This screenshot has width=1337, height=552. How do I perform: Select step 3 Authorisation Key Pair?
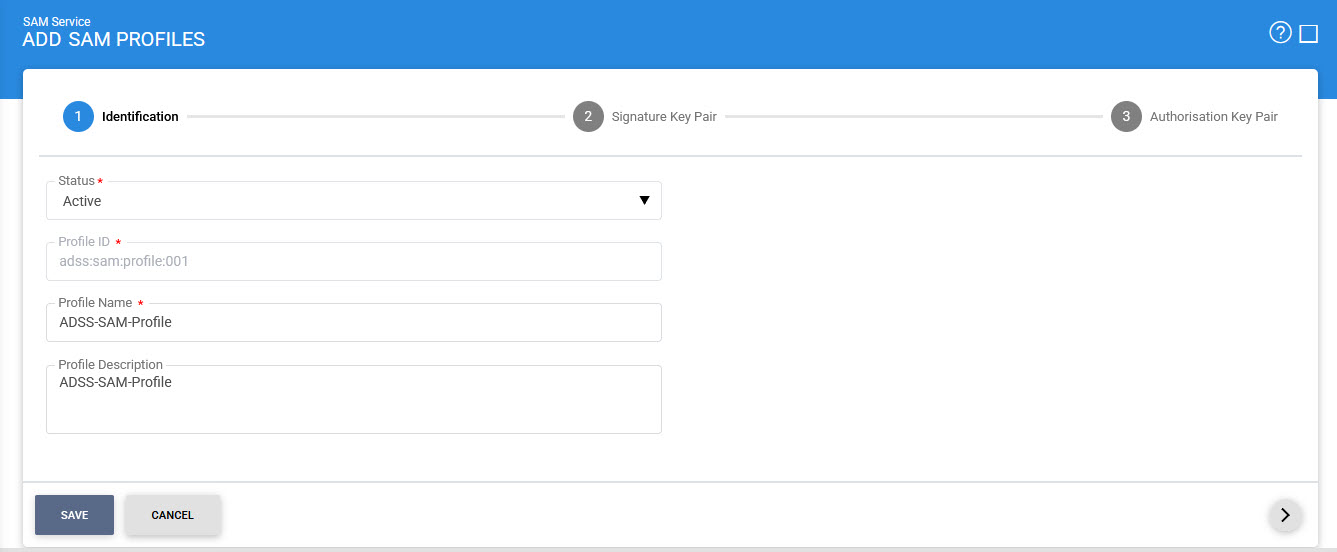pos(1195,116)
